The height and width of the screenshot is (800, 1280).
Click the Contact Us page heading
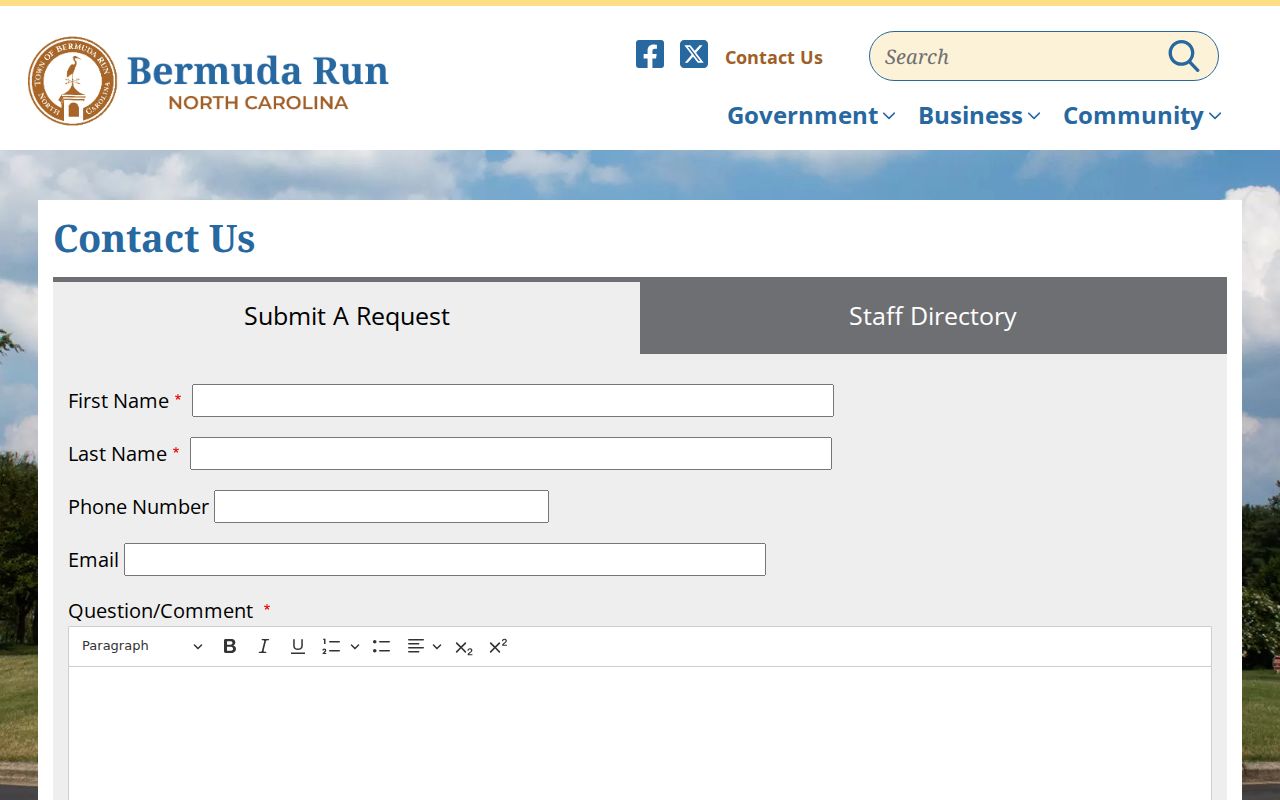tap(155, 239)
